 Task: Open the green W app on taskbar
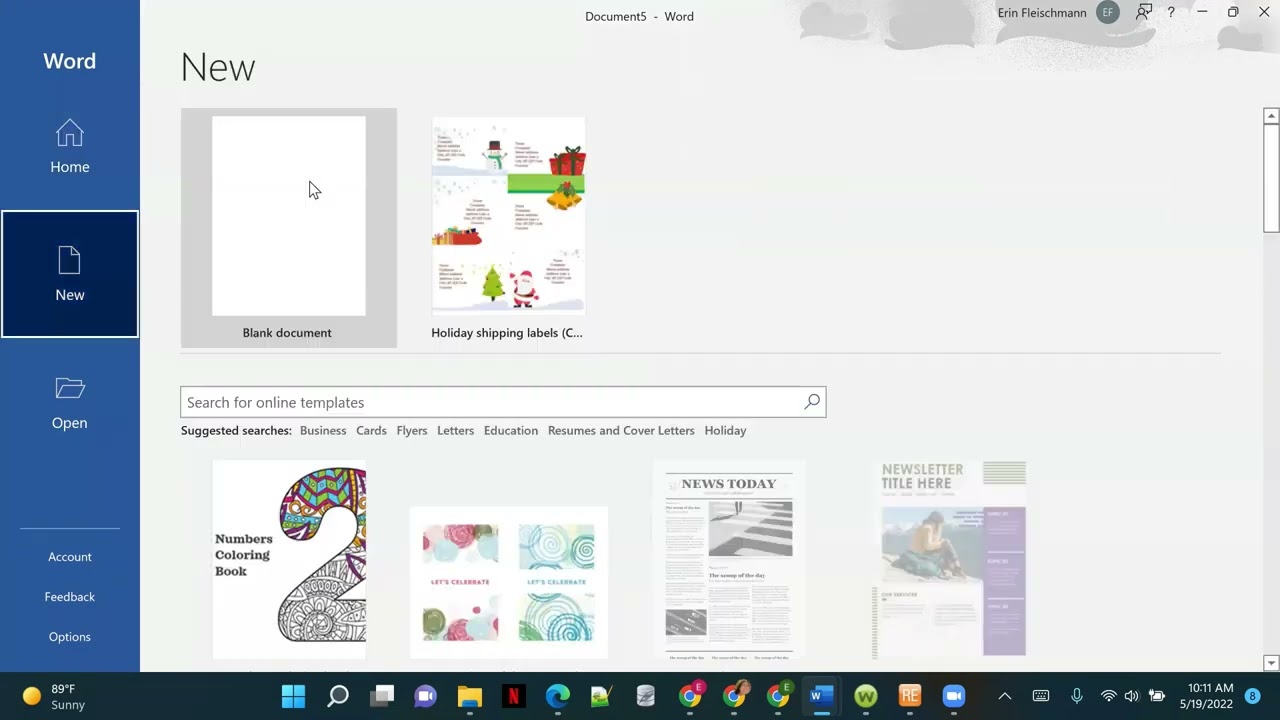click(866, 696)
